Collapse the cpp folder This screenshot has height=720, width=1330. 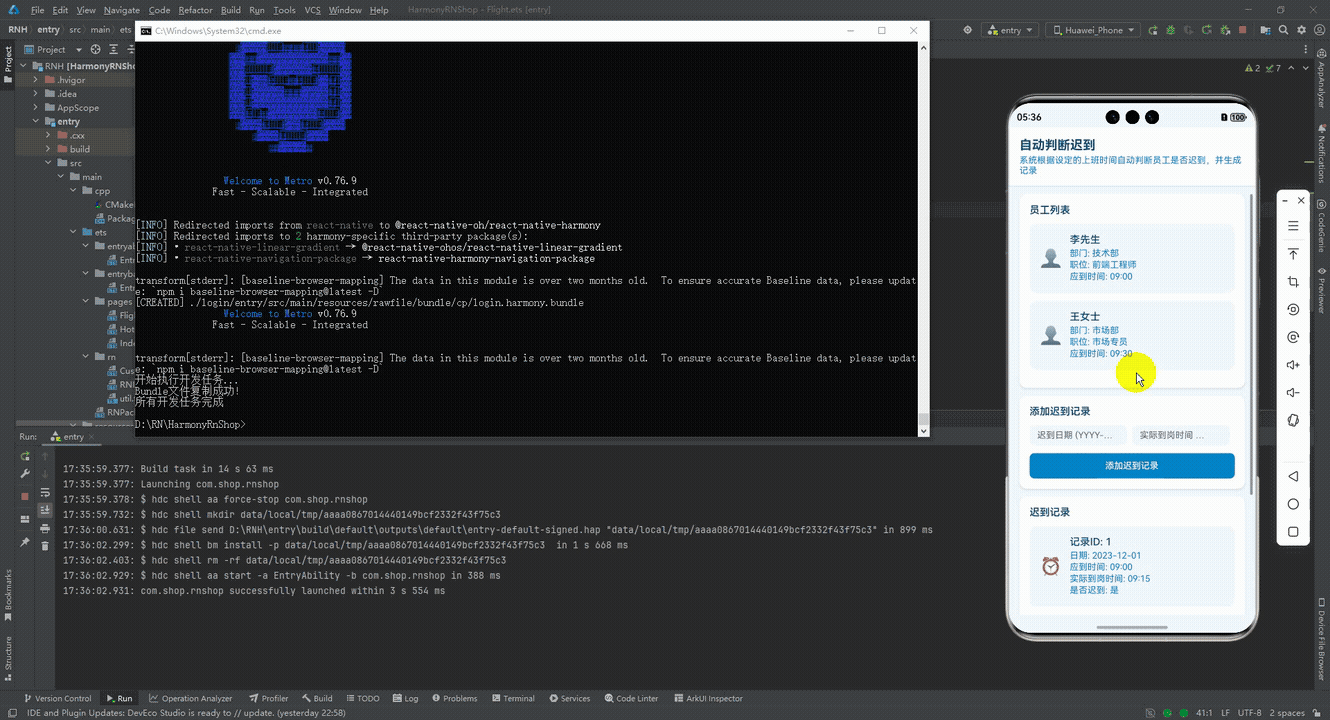coord(72,190)
